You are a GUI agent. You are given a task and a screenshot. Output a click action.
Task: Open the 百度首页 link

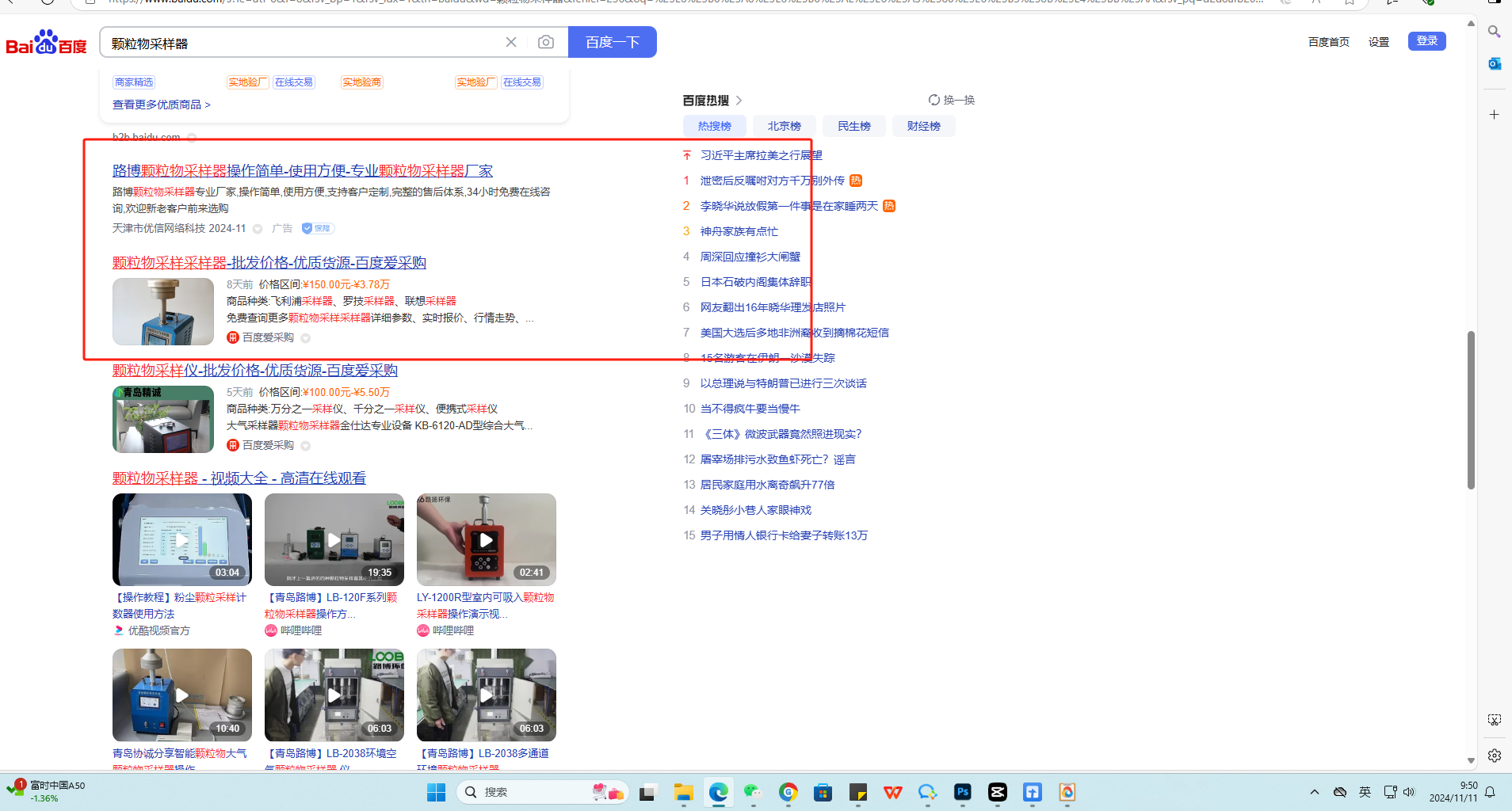click(1329, 42)
